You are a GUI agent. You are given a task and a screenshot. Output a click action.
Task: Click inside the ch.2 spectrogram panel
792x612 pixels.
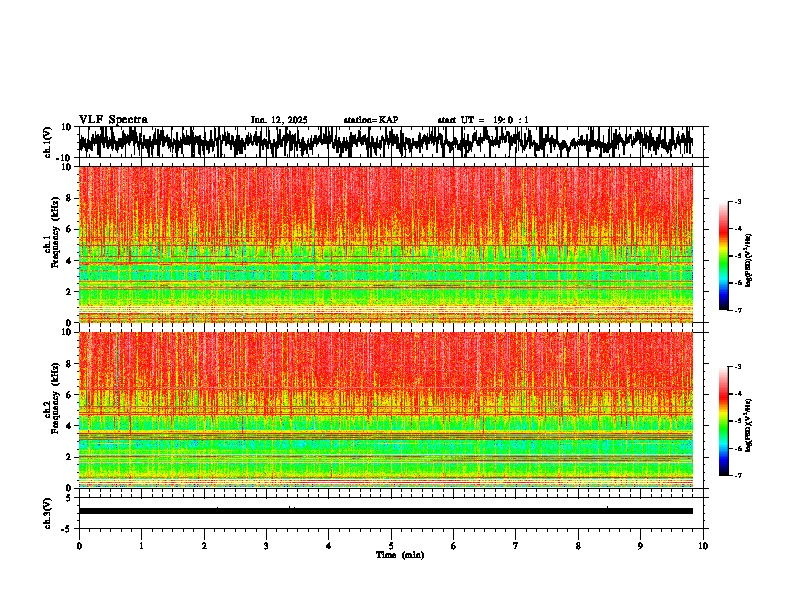pos(386,410)
